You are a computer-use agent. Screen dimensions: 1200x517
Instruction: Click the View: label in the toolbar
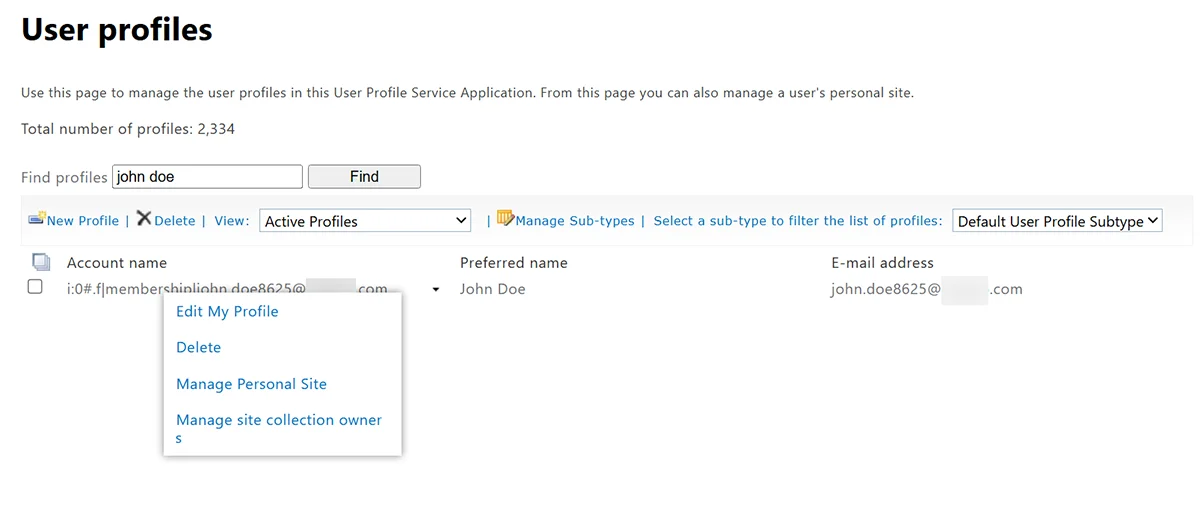pos(232,221)
